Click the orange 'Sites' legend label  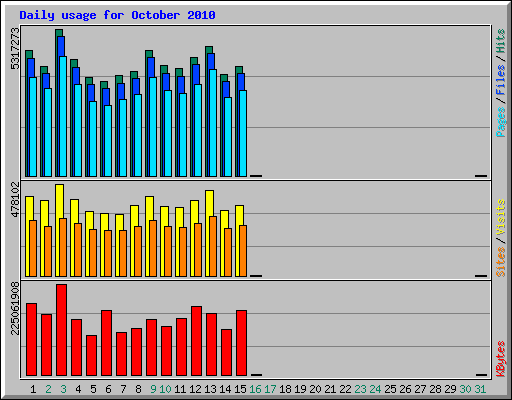point(500,262)
